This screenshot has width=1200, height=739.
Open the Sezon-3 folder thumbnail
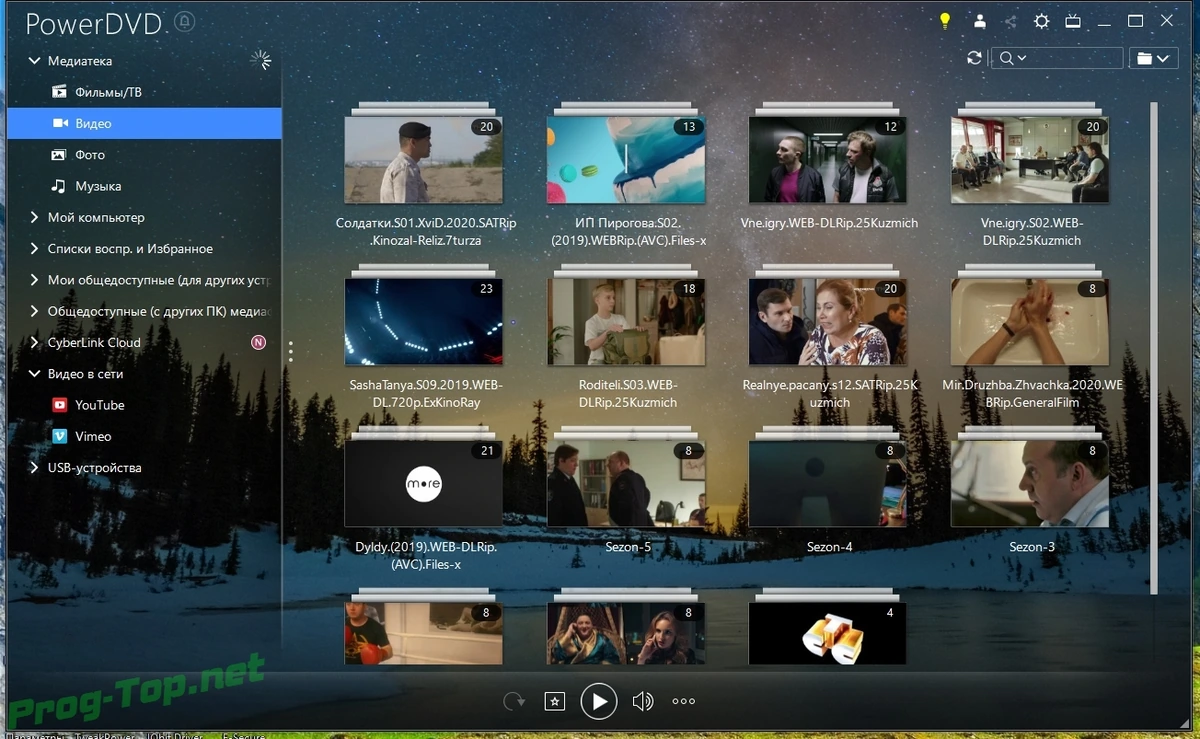click(1030, 484)
